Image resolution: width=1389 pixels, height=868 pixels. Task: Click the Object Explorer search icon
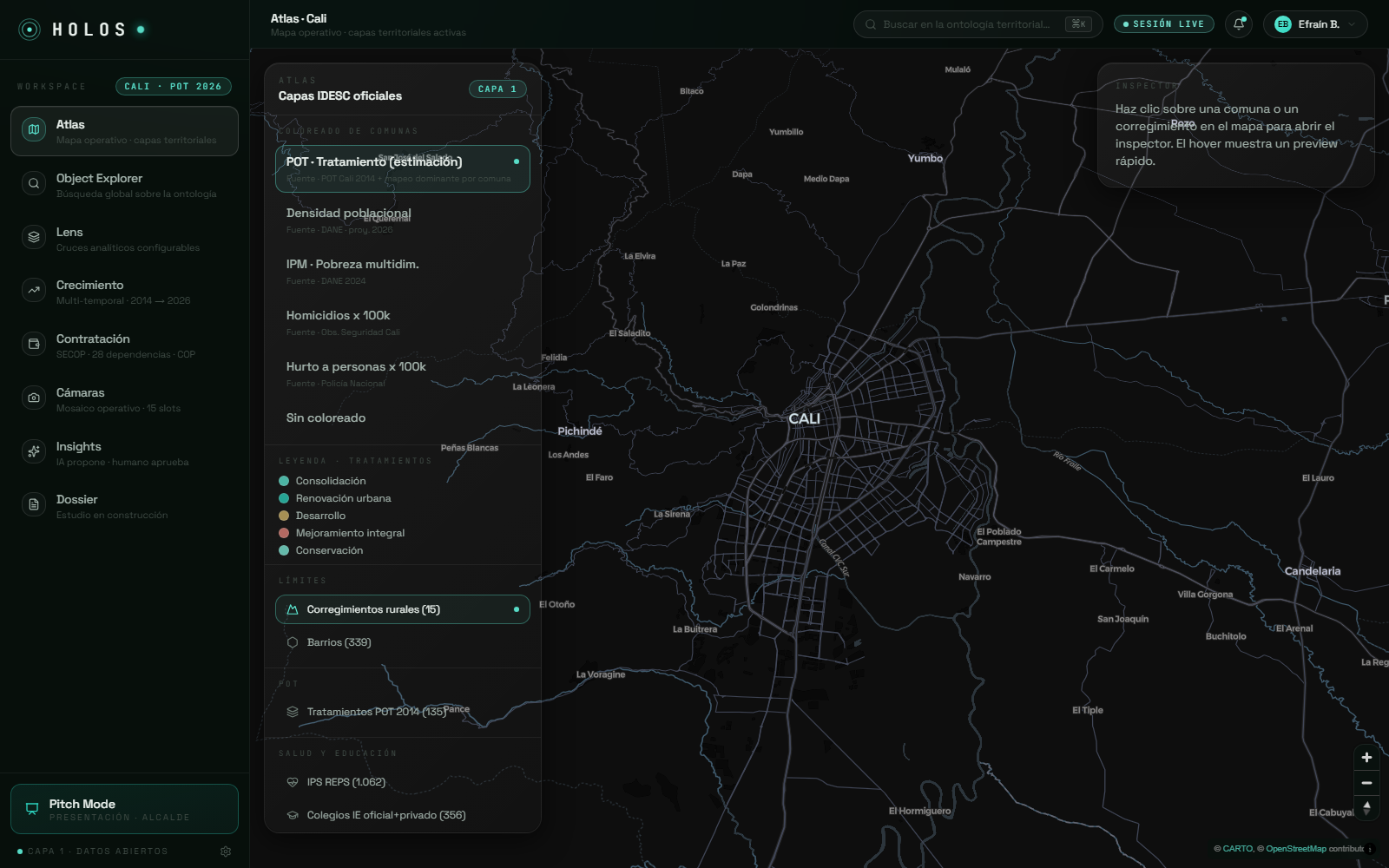[34, 184]
